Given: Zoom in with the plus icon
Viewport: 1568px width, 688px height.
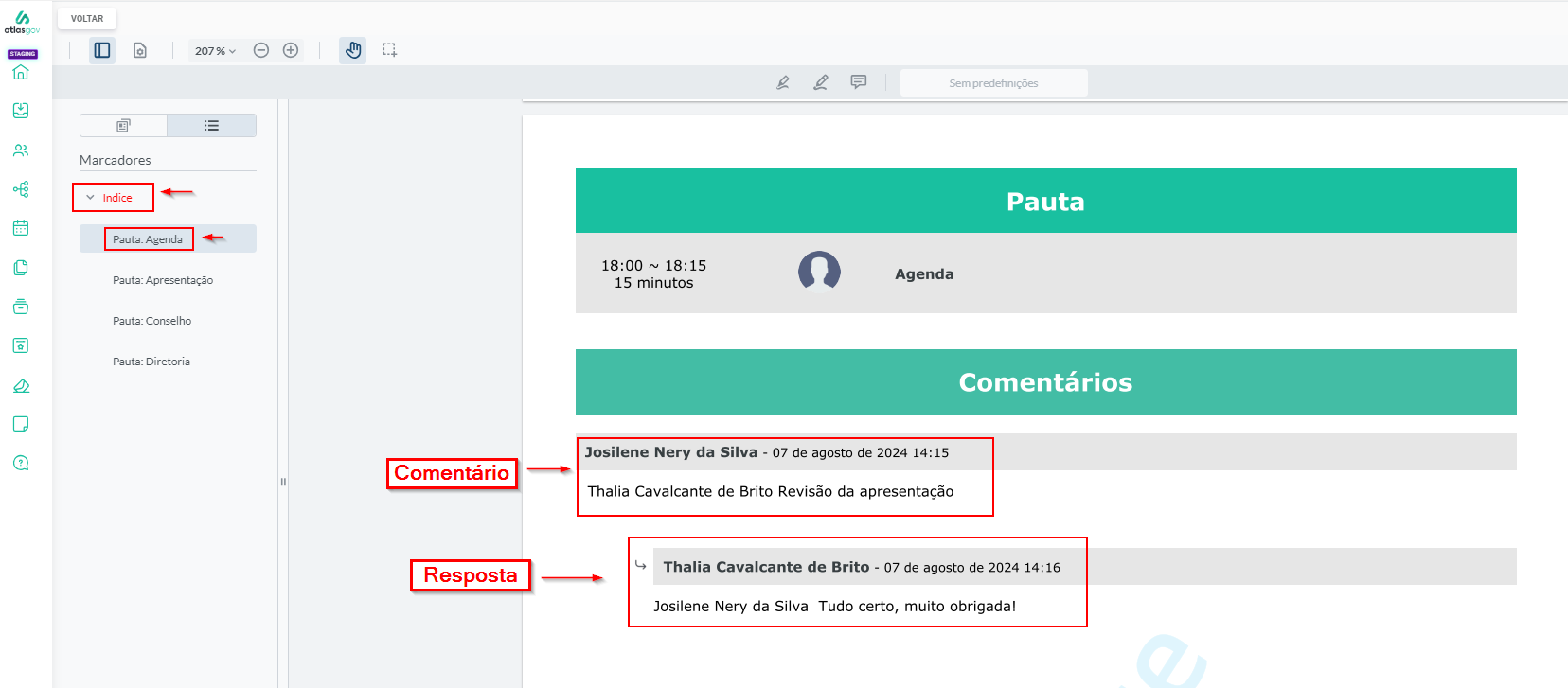Looking at the screenshot, I should point(291,50).
